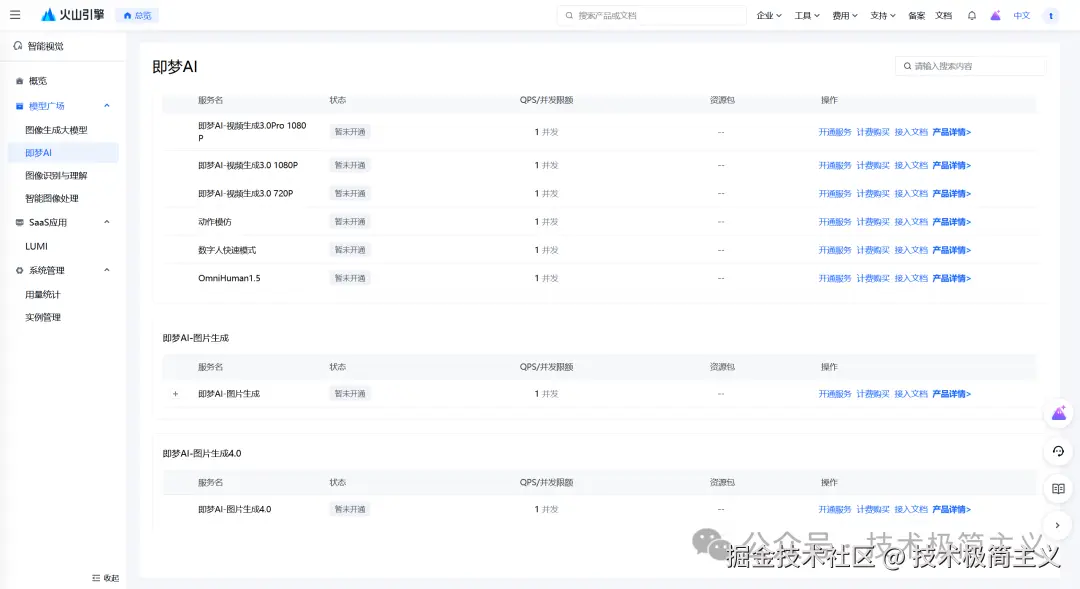Click 接入文档 for 动作模仿
The height and width of the screenshot is (589, 1080).
pyautogui.click(x=911, y=222)
